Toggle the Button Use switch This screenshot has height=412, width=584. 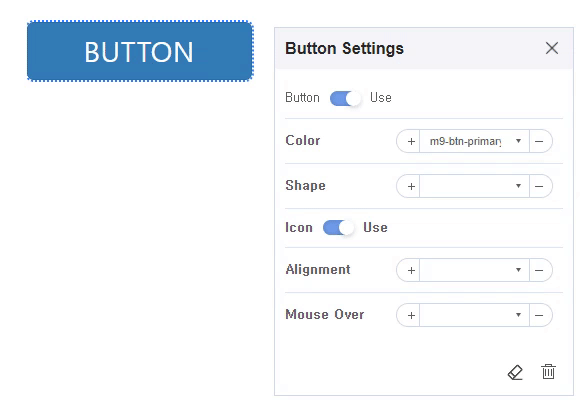pos(345,98)
